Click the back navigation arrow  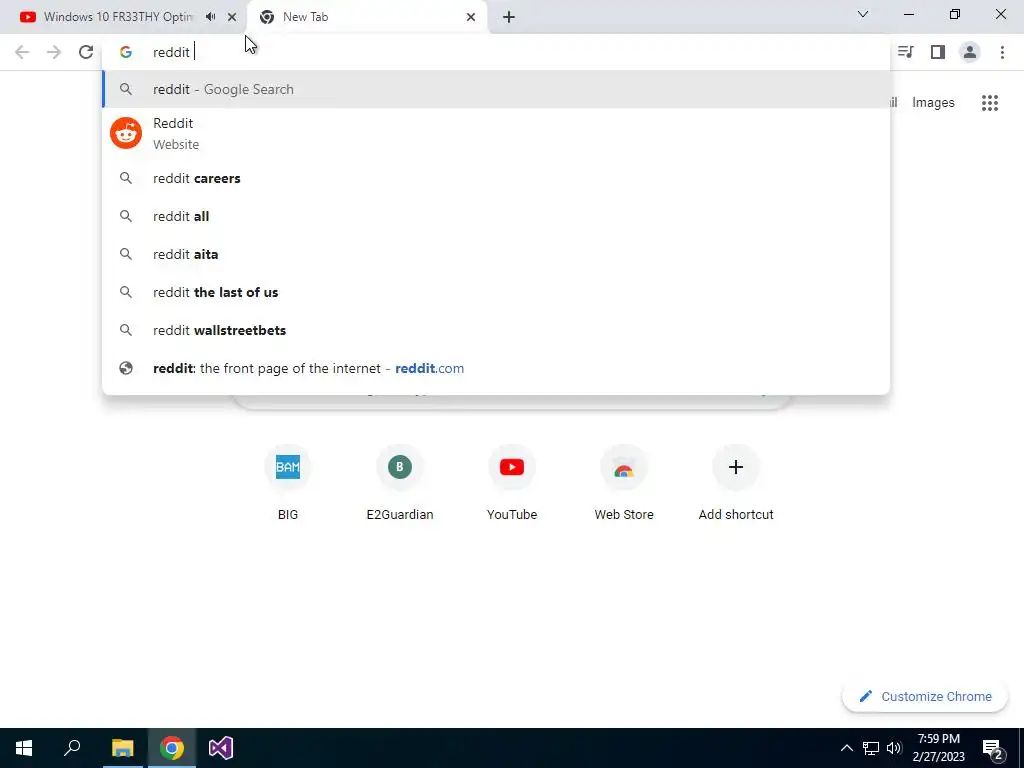point(22,52)
